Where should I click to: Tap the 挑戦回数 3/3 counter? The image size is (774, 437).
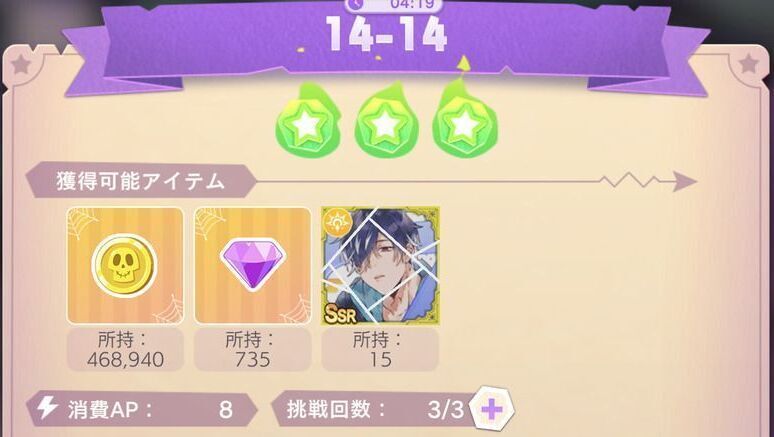[375, 409]
